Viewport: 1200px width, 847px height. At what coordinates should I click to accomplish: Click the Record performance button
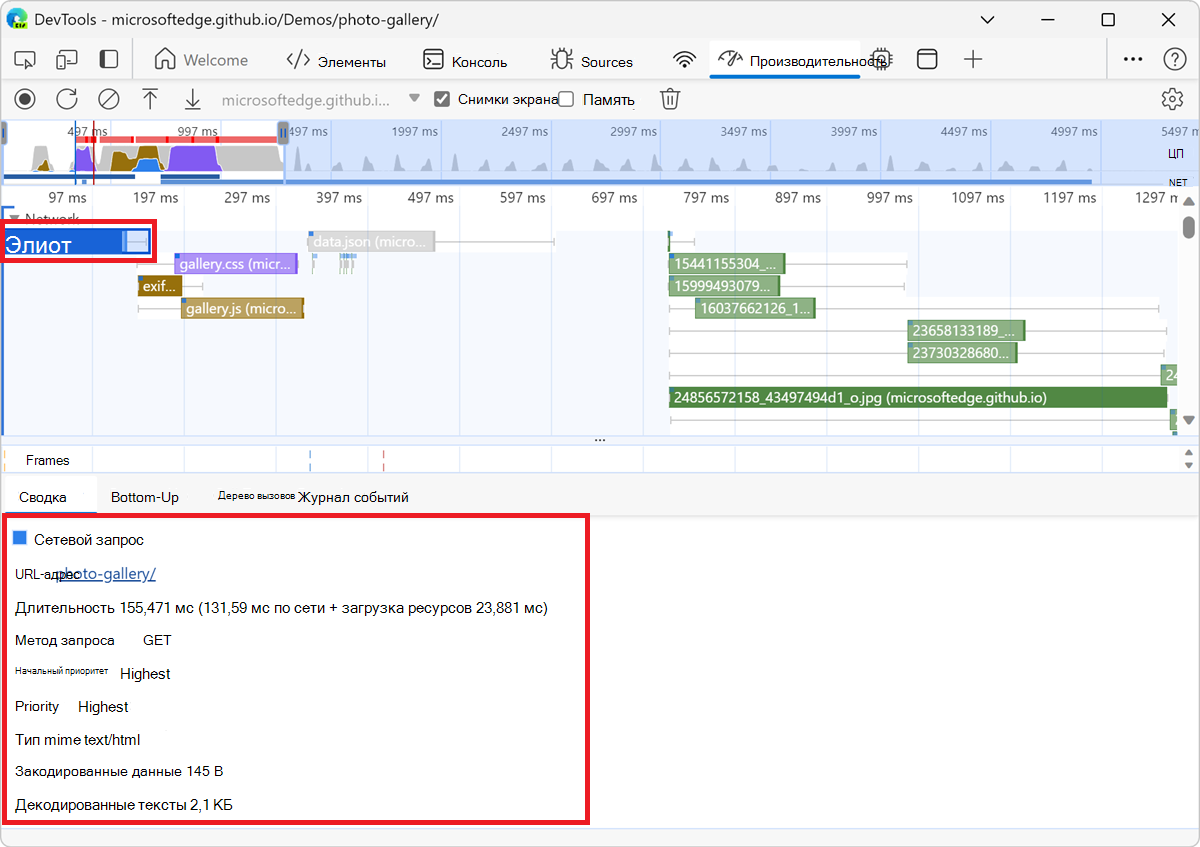click(x=25, y=99)
